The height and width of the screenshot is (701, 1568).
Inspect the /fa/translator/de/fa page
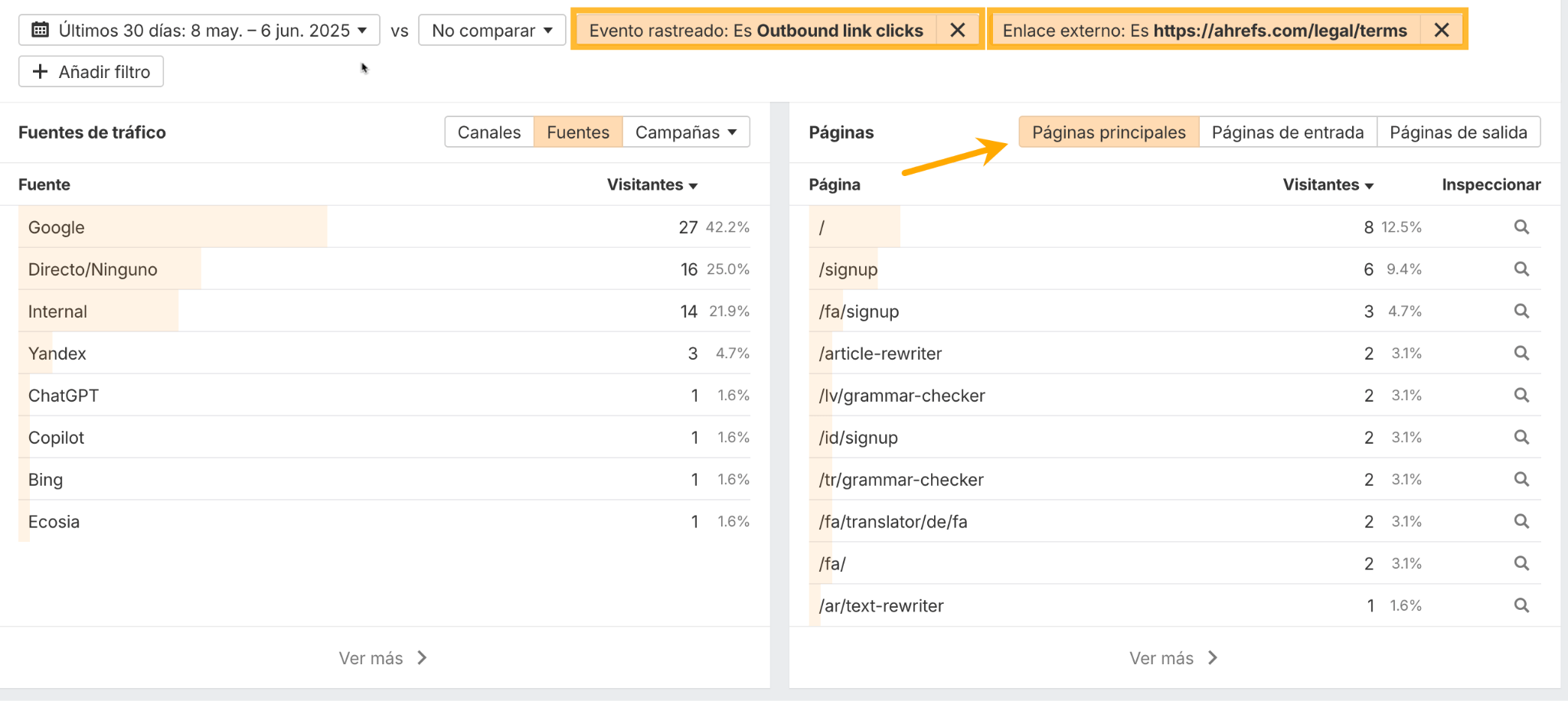pyautogui.click(x=1521, y=521)
